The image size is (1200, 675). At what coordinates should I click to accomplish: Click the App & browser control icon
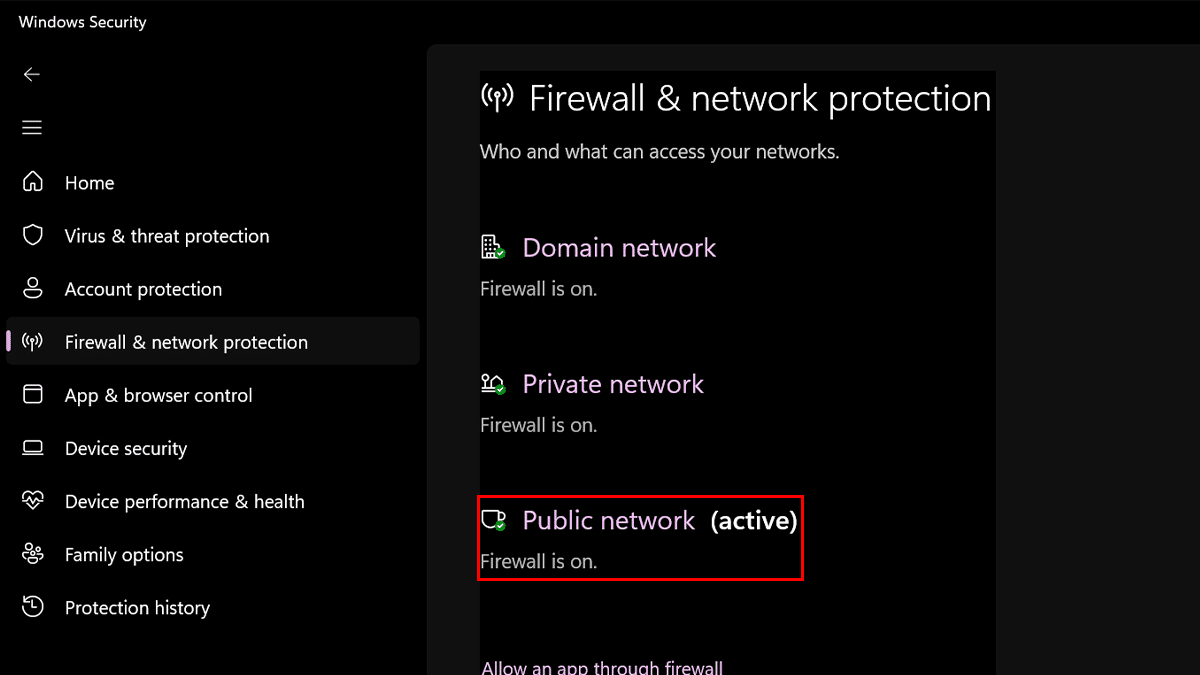pyautogui.click(x=33, y=394)
